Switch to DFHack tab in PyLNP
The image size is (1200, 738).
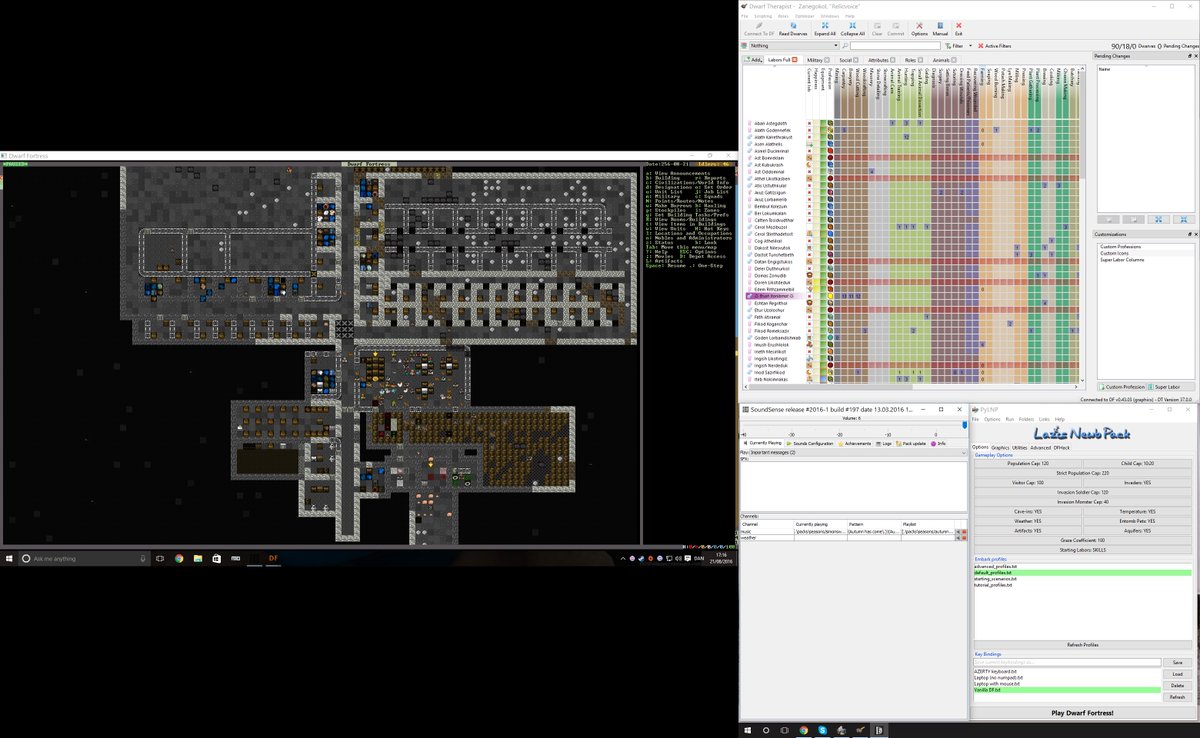1061,448
